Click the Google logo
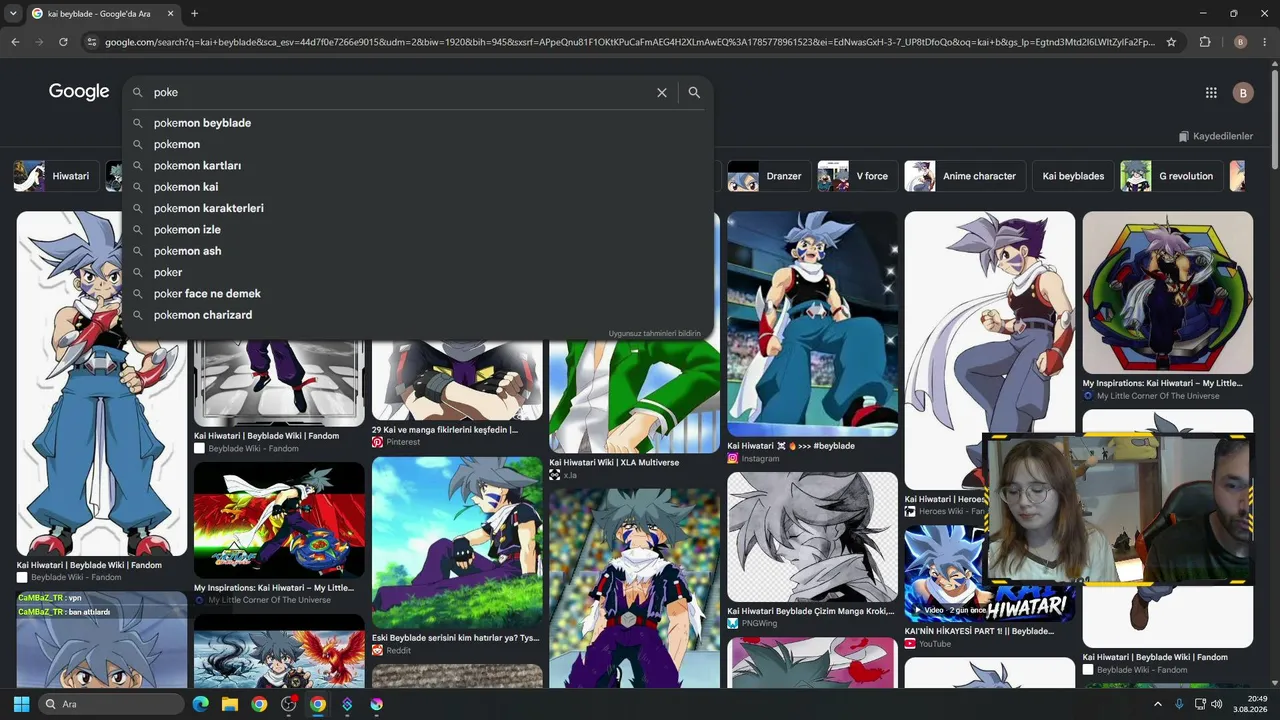This screenshot has height=720, width=1280. [x=79, y=92]
